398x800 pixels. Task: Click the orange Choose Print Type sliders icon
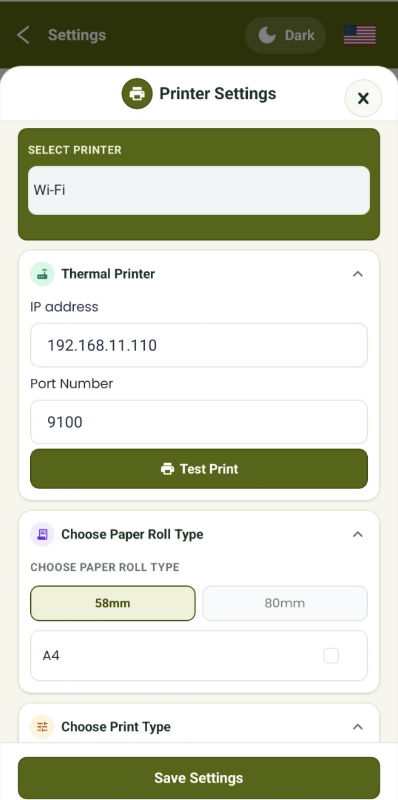click(42, 727)
